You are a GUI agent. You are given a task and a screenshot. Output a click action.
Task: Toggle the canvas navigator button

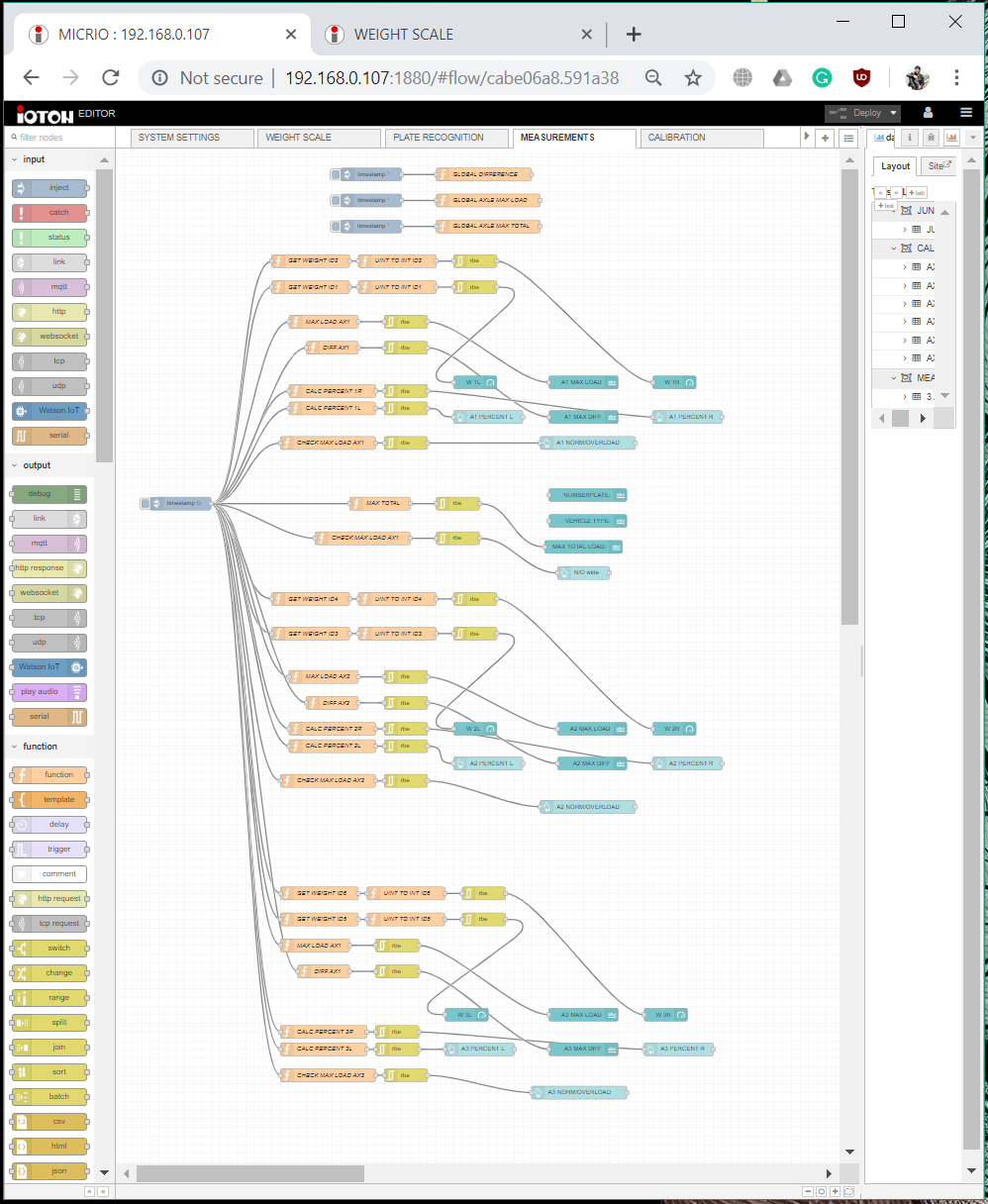849,1191
